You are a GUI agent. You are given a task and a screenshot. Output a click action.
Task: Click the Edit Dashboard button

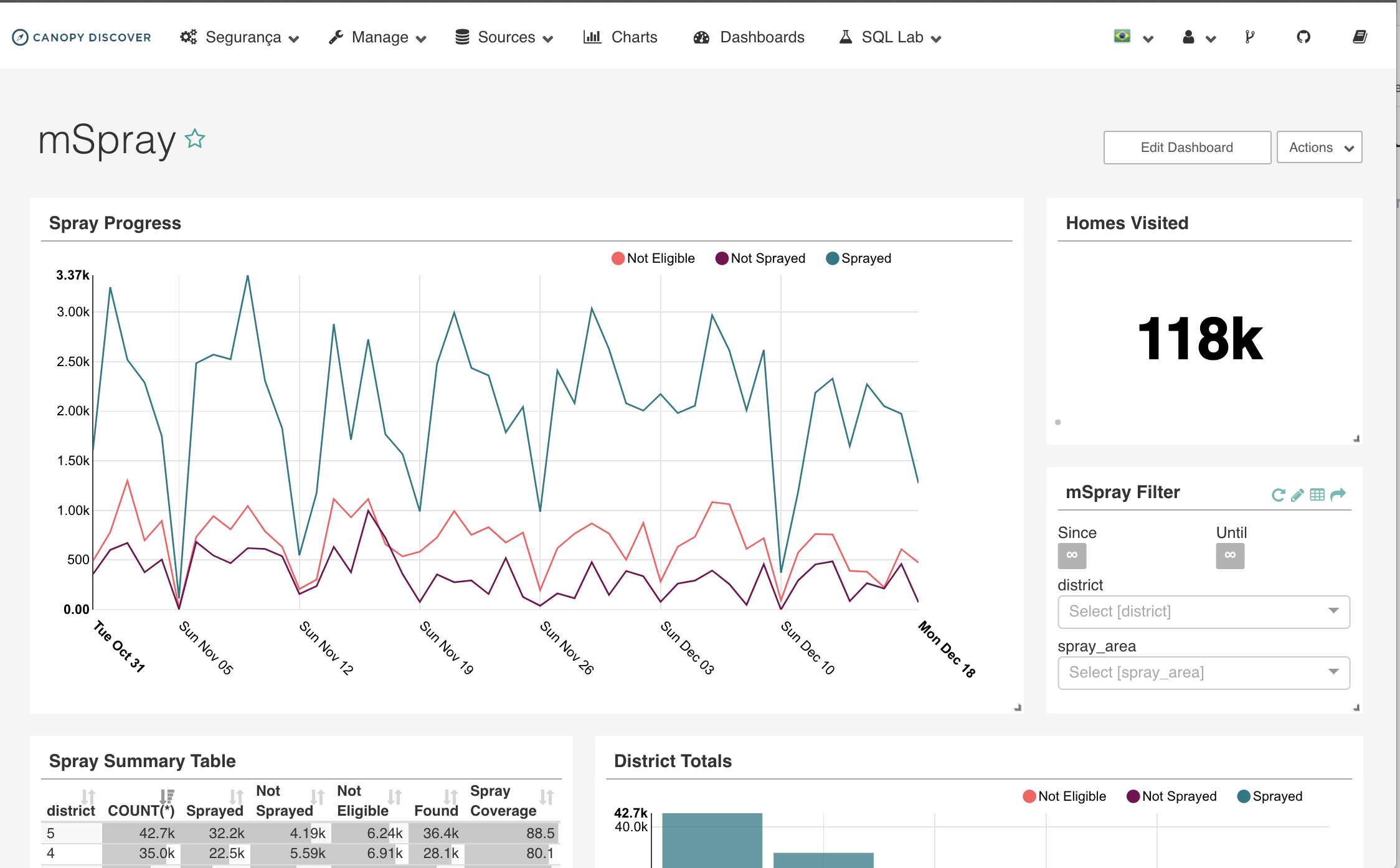[x=1187, y=148]
